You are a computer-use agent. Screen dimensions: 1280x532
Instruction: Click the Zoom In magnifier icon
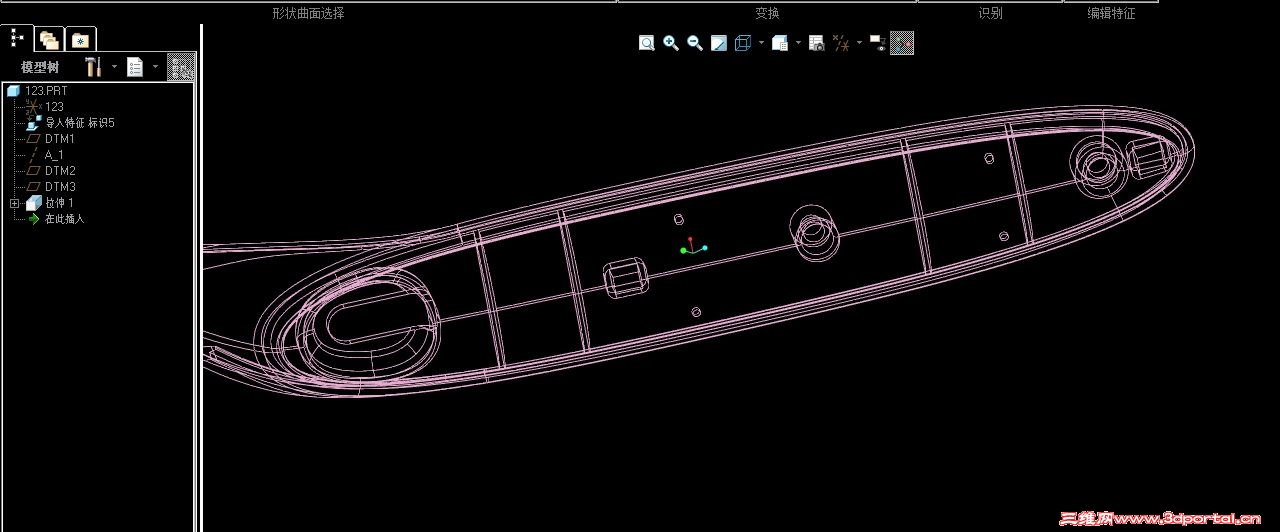pos(671,43)
